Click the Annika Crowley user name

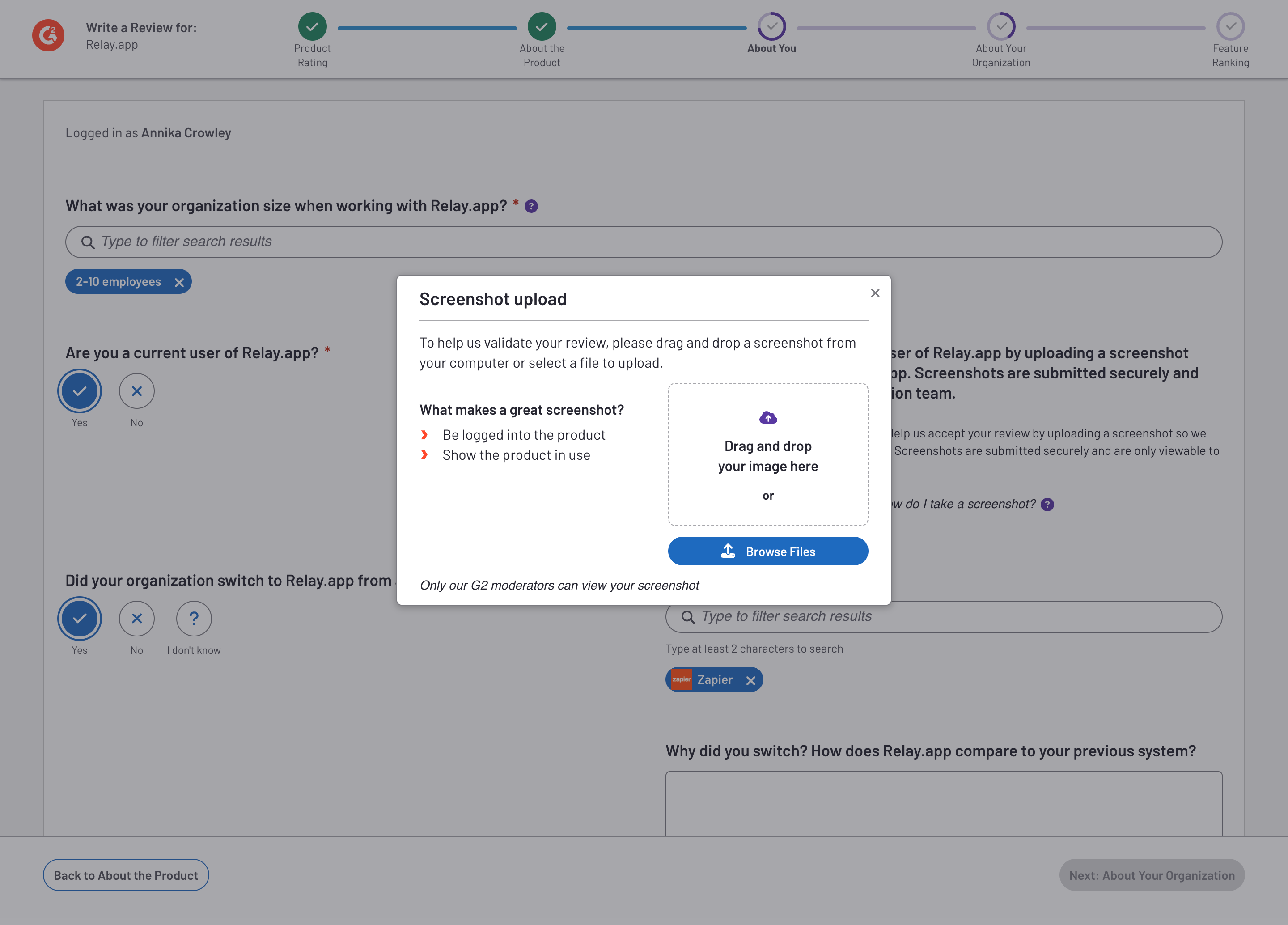pos(186,133)
